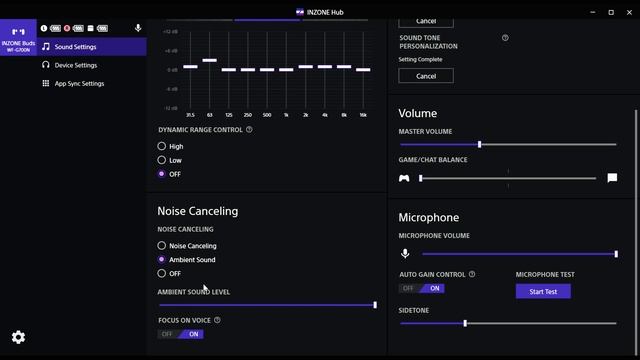640x360 pixels.
Task: Click the grid App Sync Settings icon
Action: click(46, 83)
